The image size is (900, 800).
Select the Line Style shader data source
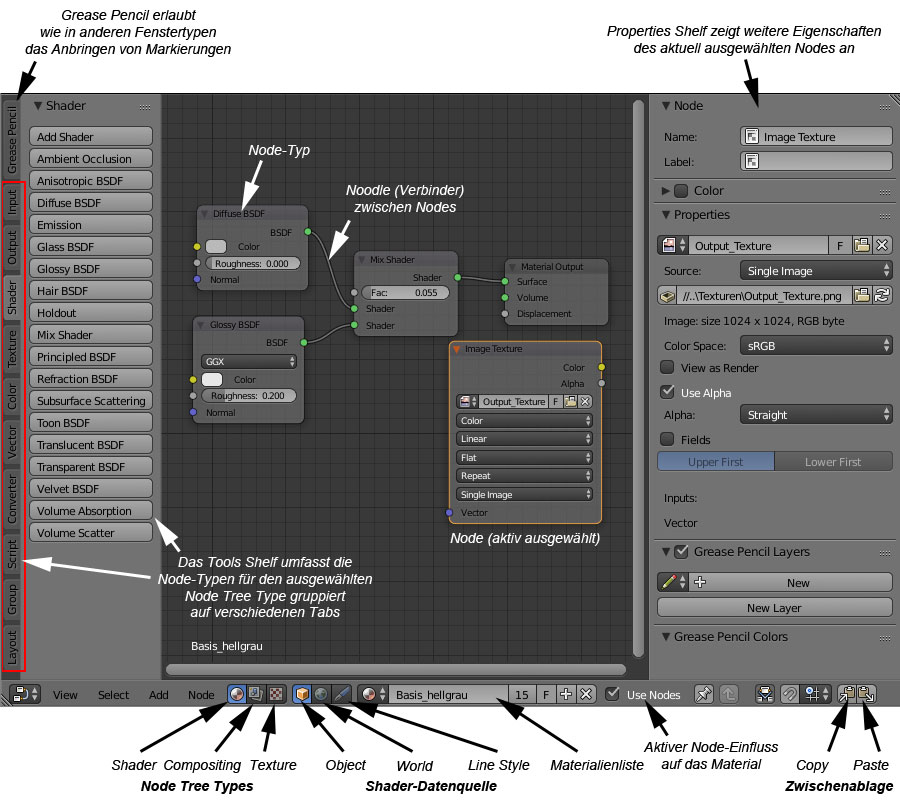(340, 693)
